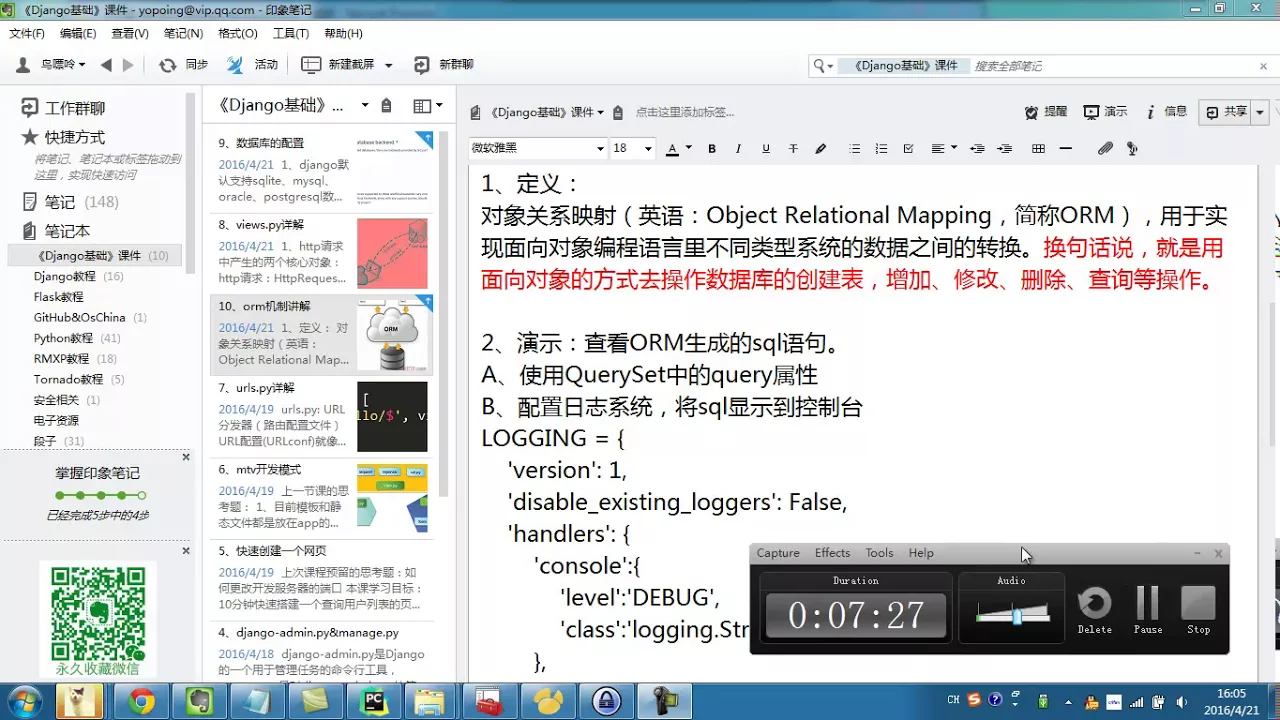This screenshot has height=720, width=1280.
Task: Pause the screen recording
Action: tap(1148, 609)
